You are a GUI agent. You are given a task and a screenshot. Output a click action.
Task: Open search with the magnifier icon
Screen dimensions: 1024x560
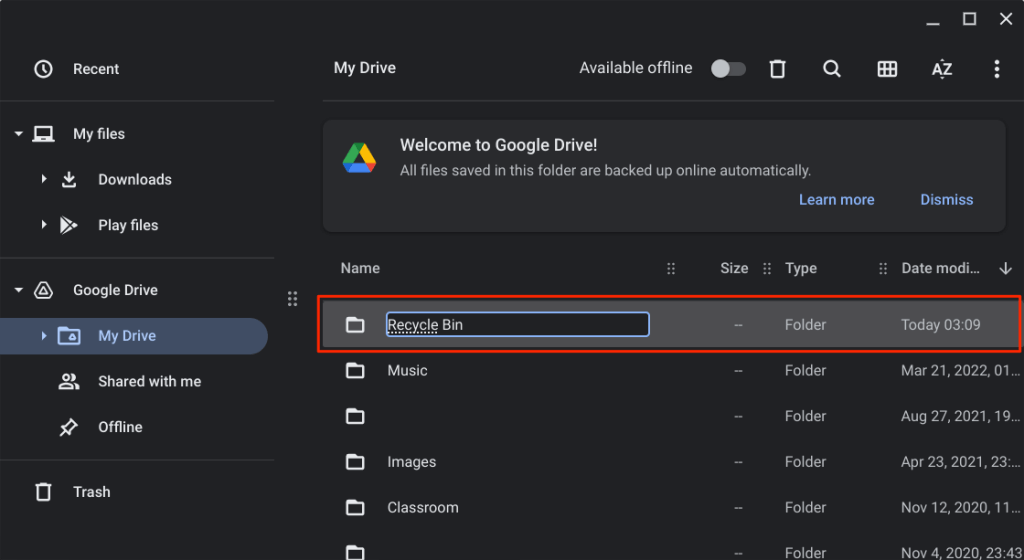pos(832,69)
